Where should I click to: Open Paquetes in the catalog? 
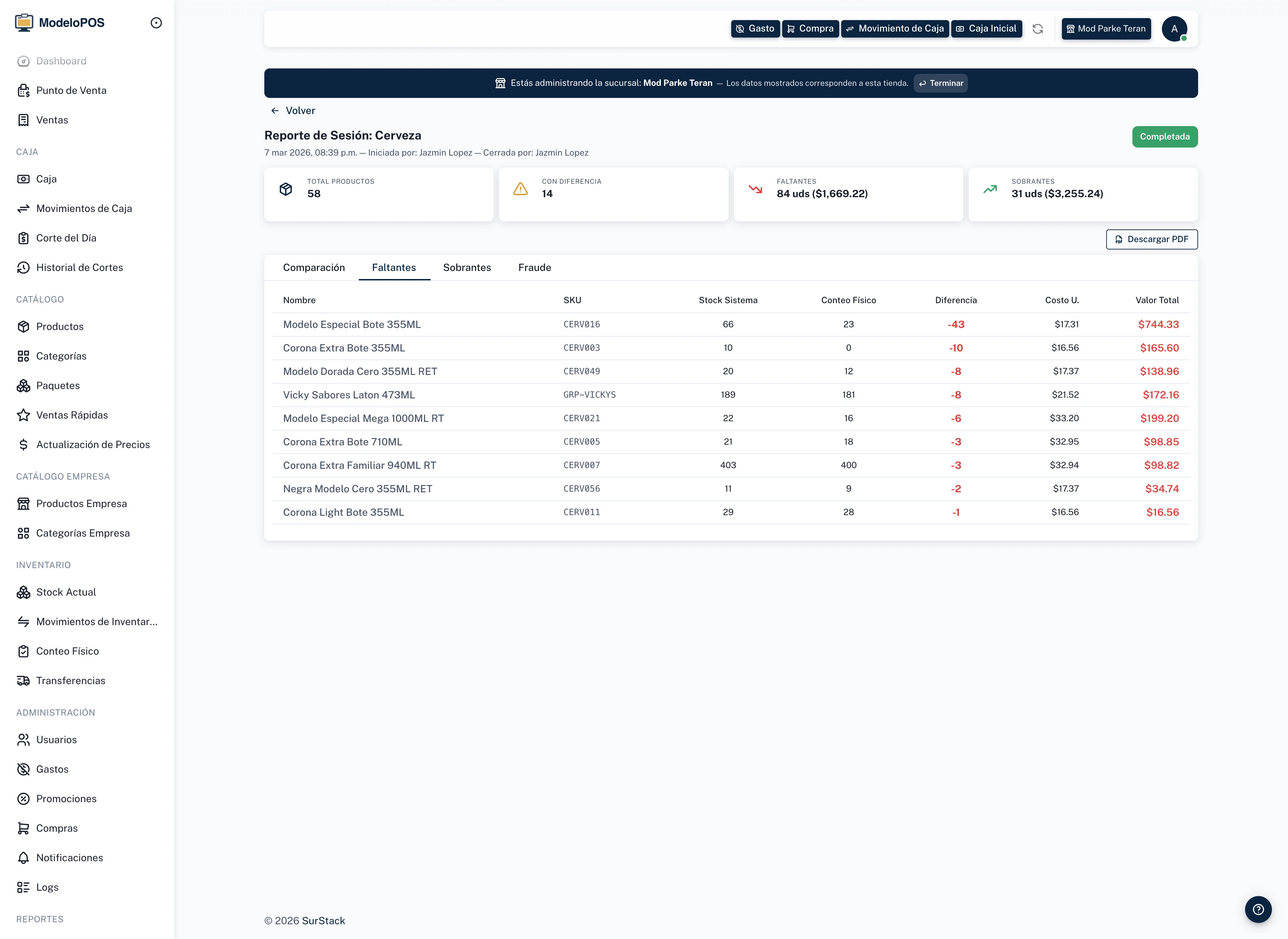tap(58, 385)
